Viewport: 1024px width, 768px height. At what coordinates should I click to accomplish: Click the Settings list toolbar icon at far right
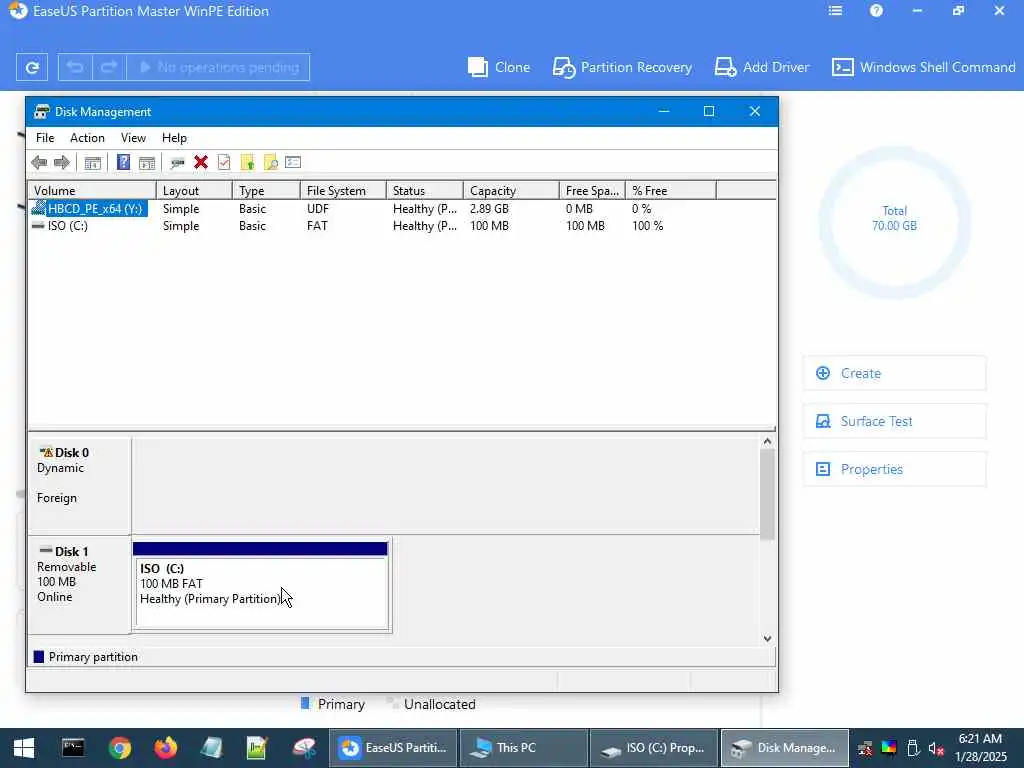click(x=293, y=163)
